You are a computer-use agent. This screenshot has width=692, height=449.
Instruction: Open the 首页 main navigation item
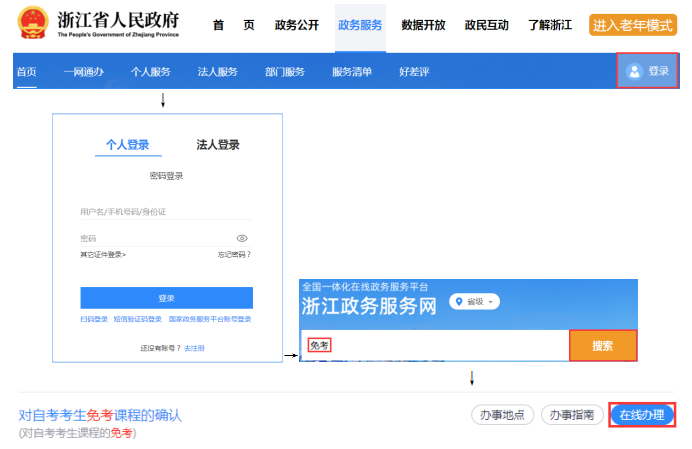(233, 25)
